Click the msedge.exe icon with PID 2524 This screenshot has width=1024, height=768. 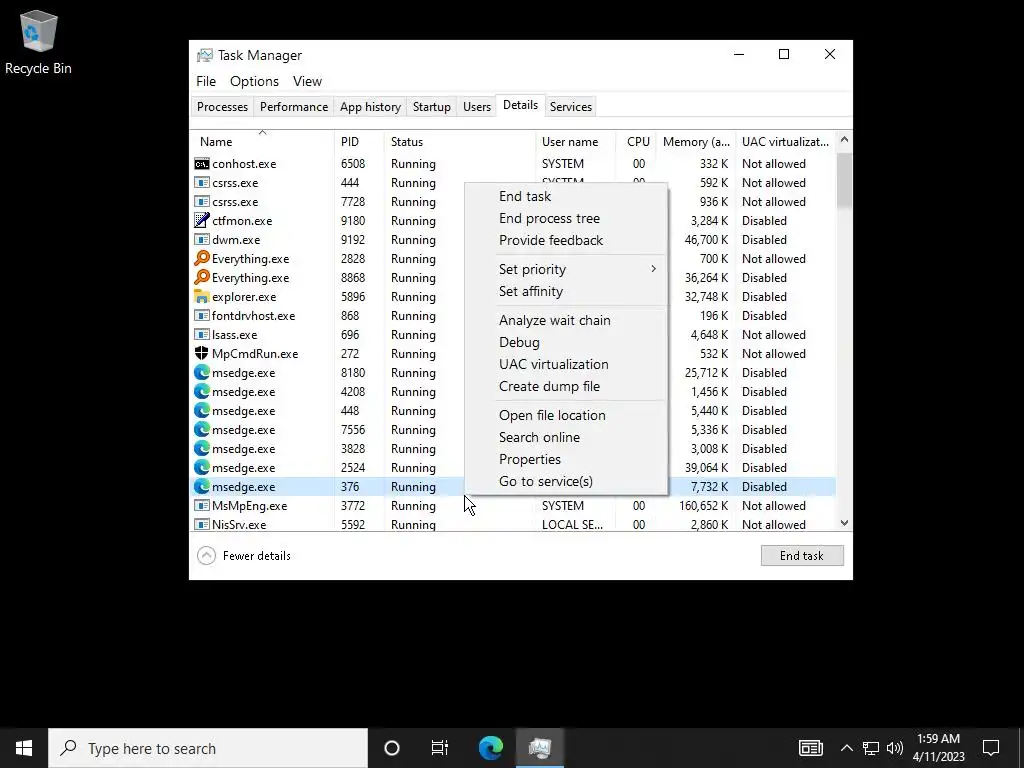202,468
